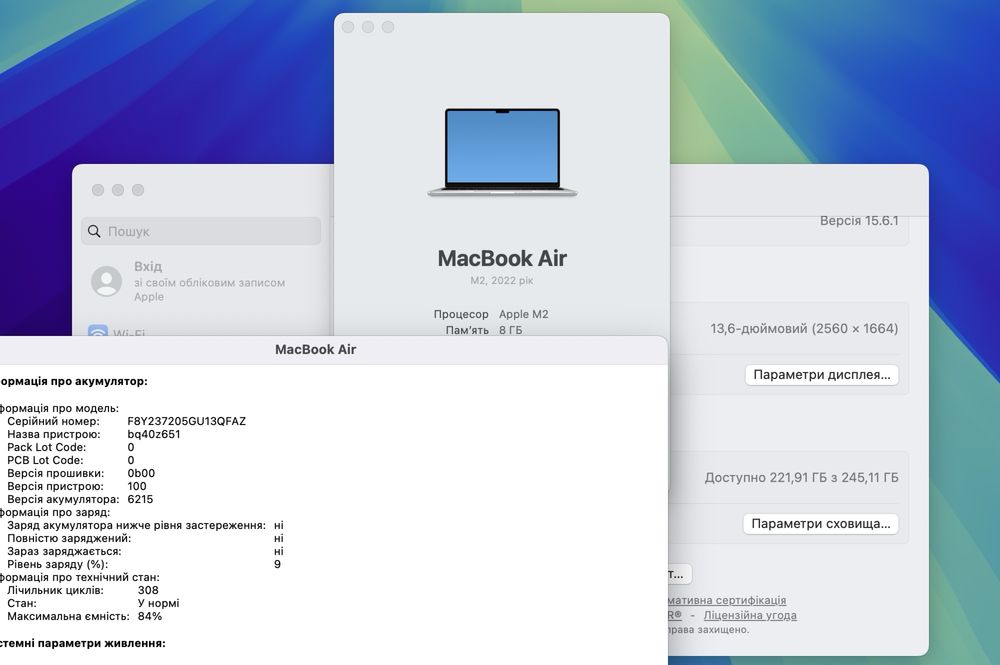This screenshot has height=665, width=1000.
Task: Click the Зараз заряджається row label
Action: [64, 552]
